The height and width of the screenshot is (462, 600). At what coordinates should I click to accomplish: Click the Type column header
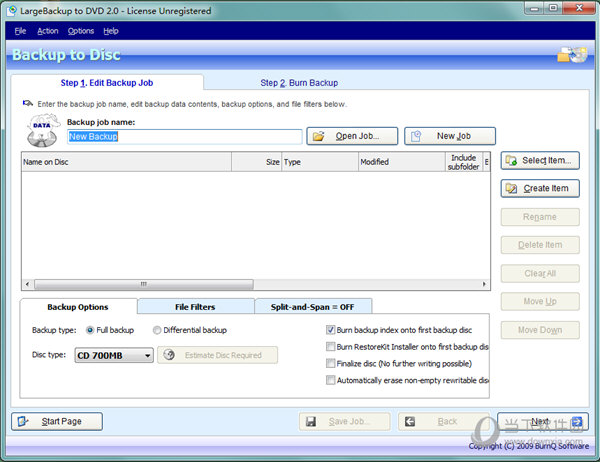tap(320, 162)
